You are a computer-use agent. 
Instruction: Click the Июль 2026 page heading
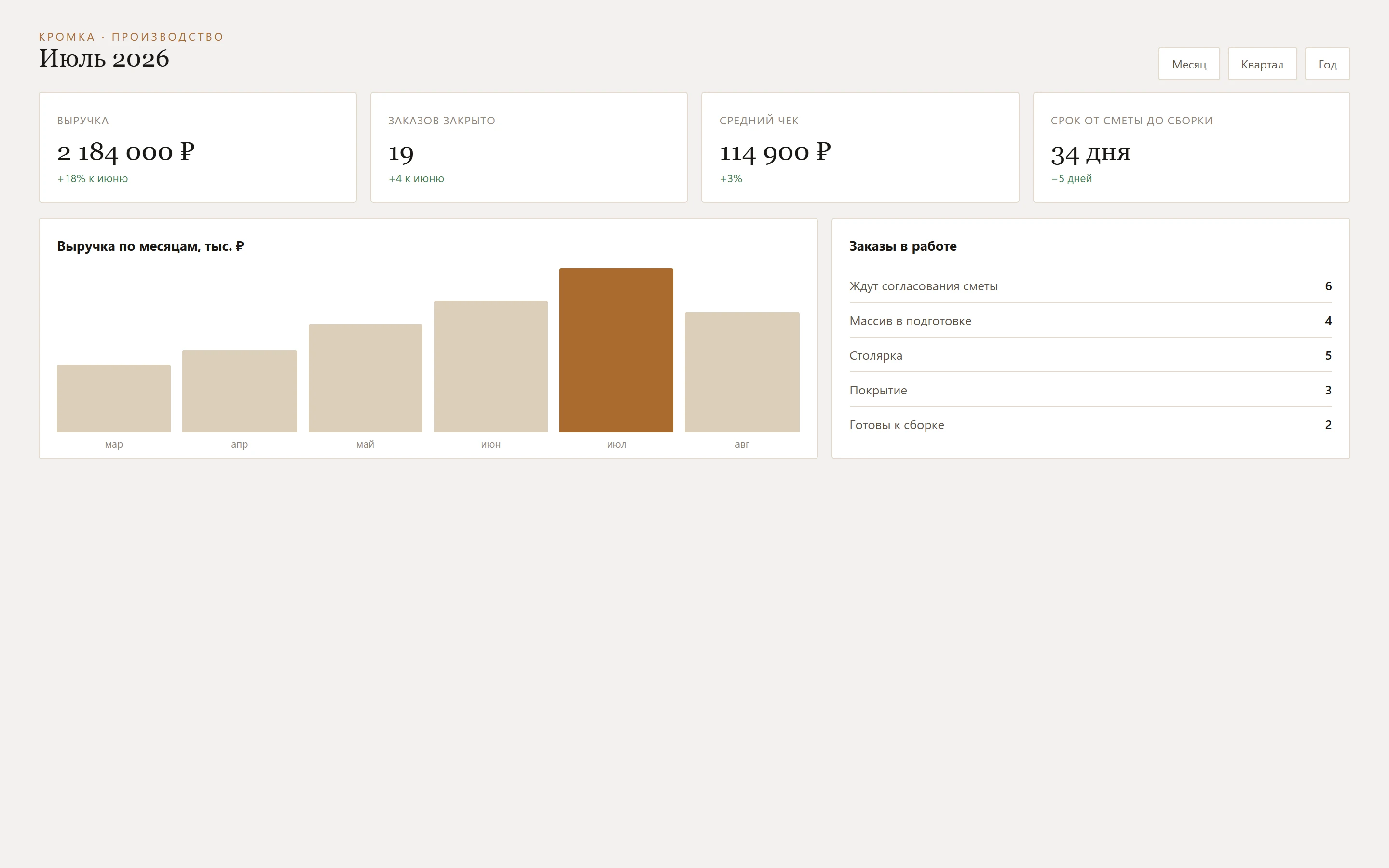click(x=104, y=58)
